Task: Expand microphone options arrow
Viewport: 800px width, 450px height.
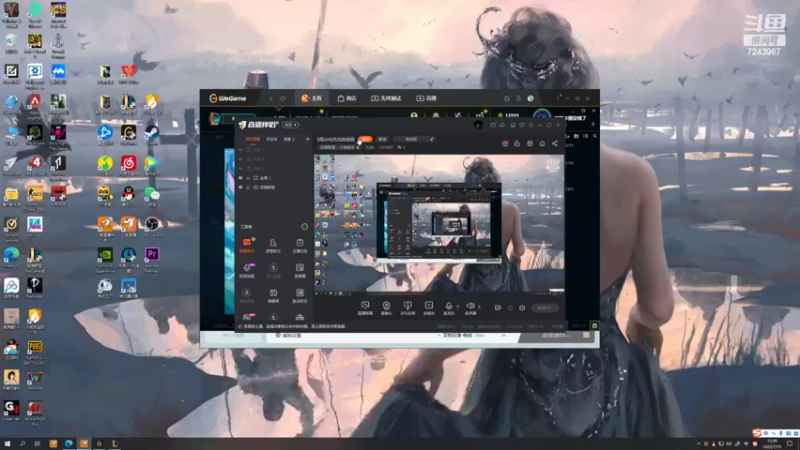Action: [x=457, y=306]
